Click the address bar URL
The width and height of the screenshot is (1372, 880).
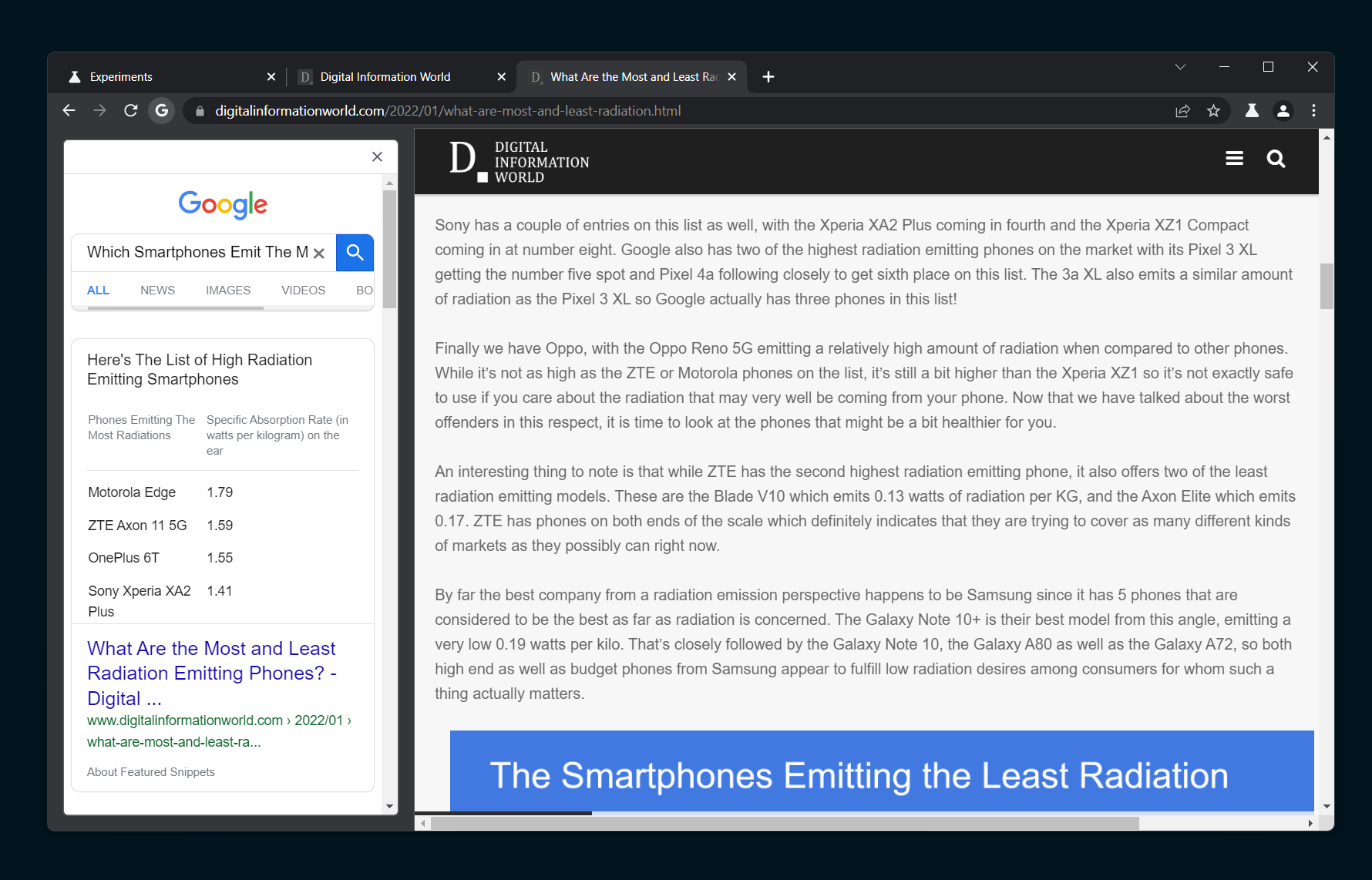[448, 111]
